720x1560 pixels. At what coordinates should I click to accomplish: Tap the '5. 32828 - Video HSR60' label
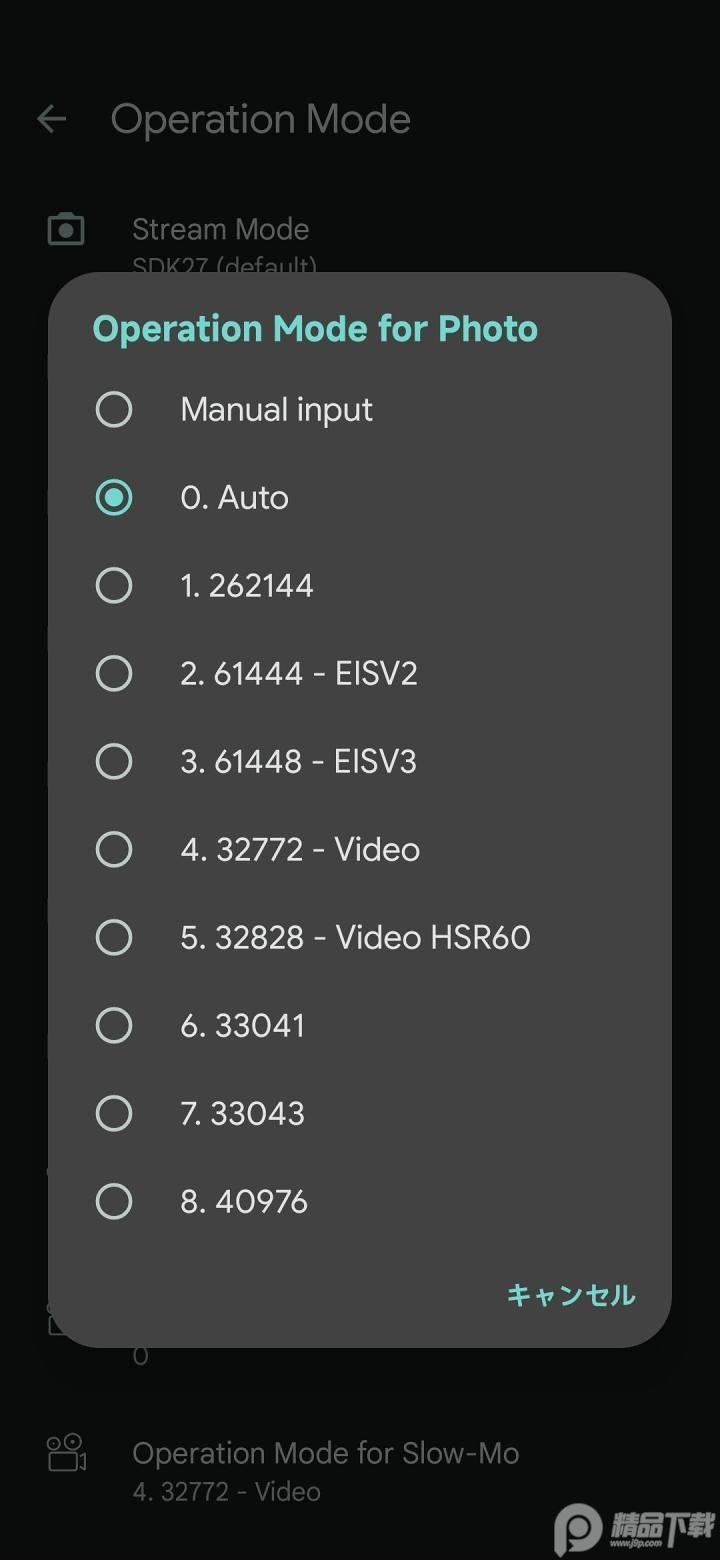coord(355,937)
